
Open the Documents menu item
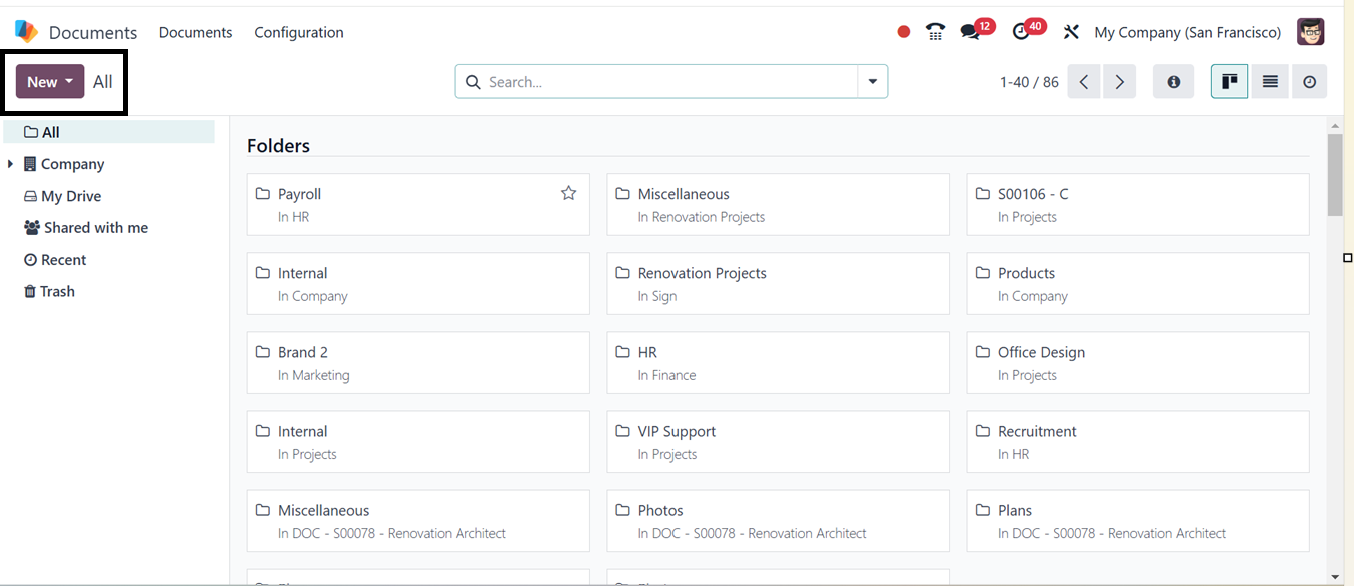coord(195,32)
